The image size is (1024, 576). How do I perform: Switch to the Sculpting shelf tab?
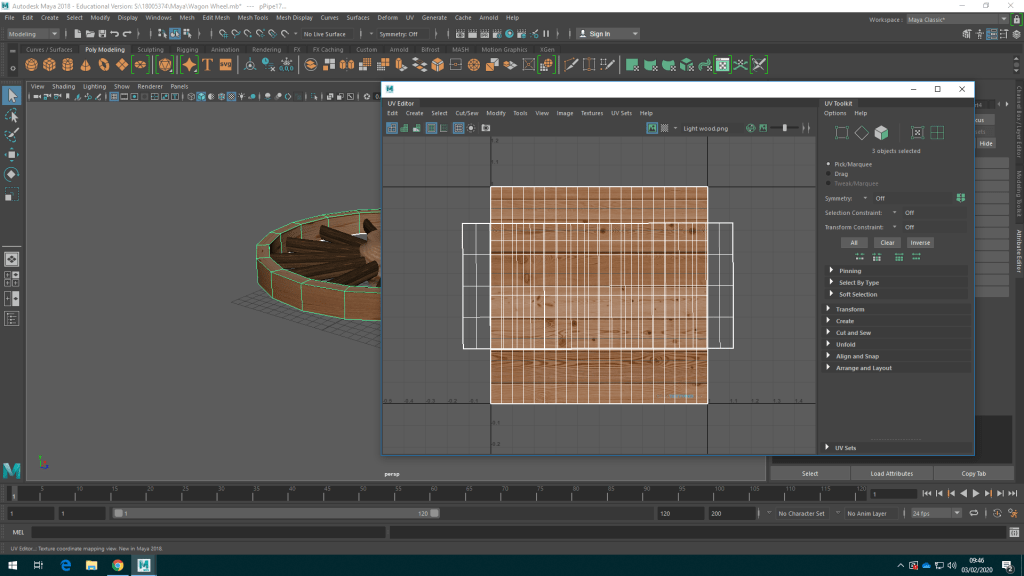pos(150,49)
